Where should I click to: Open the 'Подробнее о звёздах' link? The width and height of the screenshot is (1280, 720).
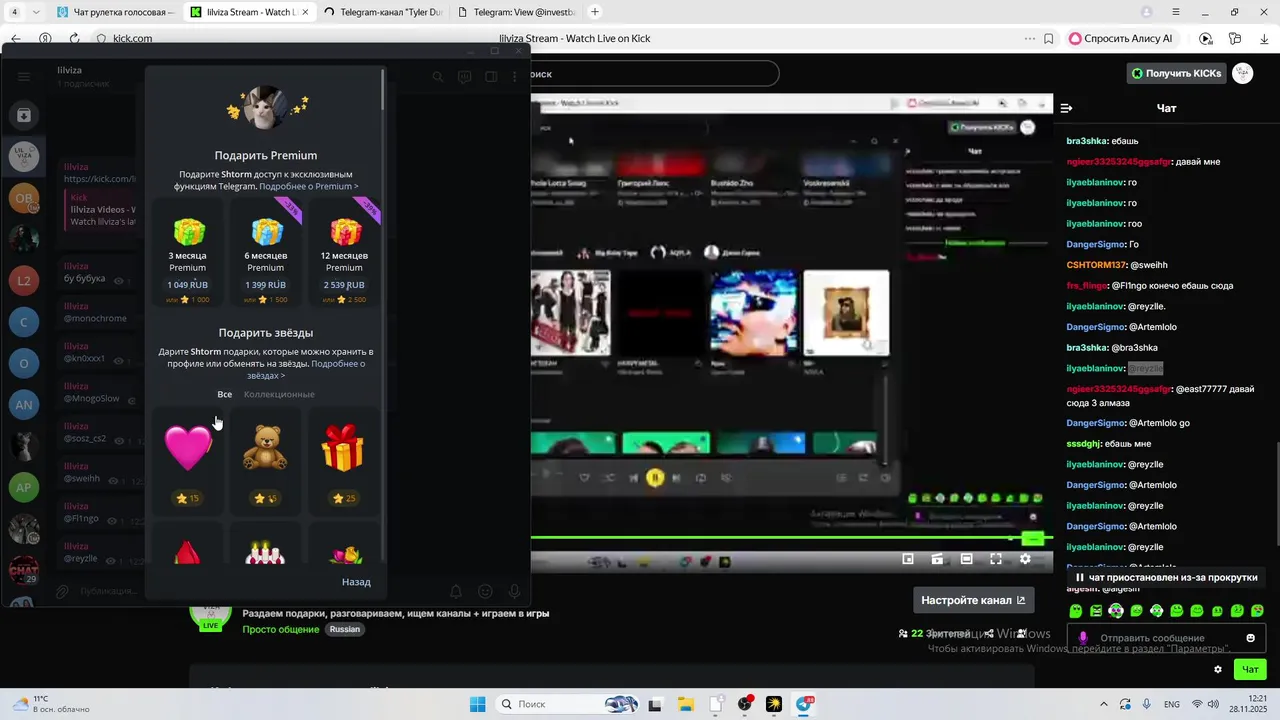pos(305,370)
